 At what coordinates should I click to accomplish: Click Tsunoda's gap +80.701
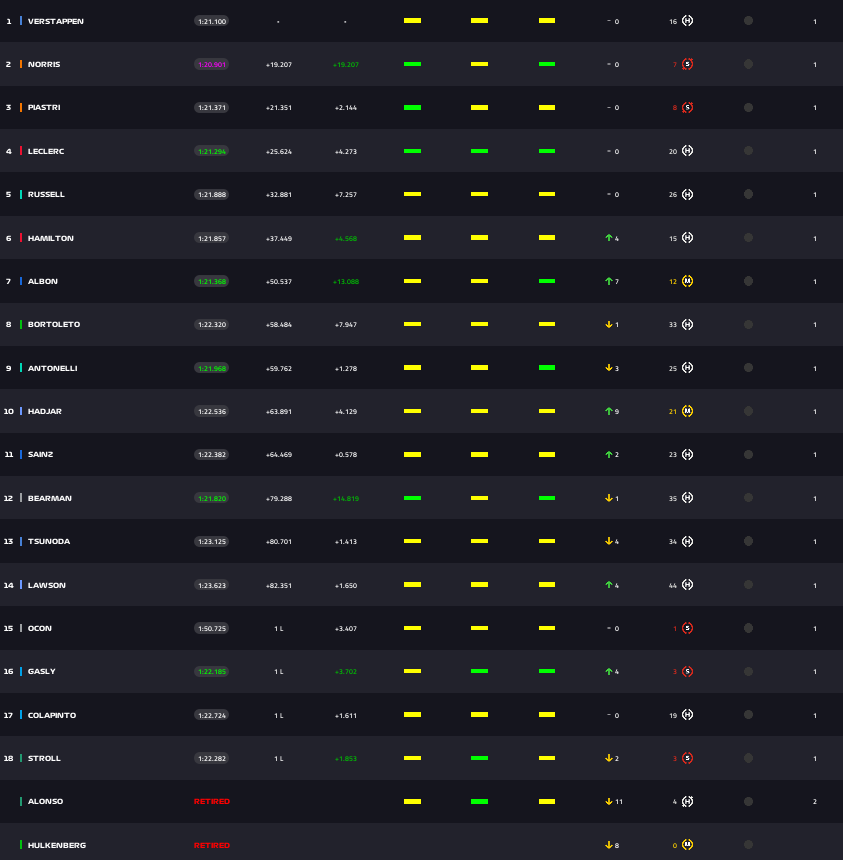279,542
